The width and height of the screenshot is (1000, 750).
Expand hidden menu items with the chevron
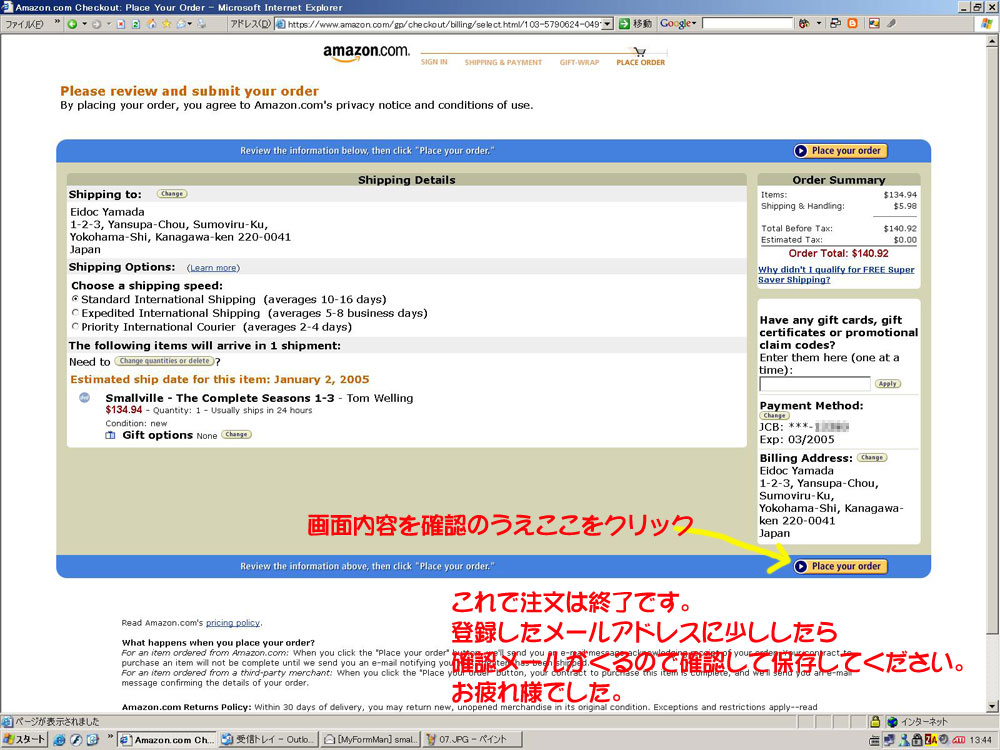coord(57,22)
